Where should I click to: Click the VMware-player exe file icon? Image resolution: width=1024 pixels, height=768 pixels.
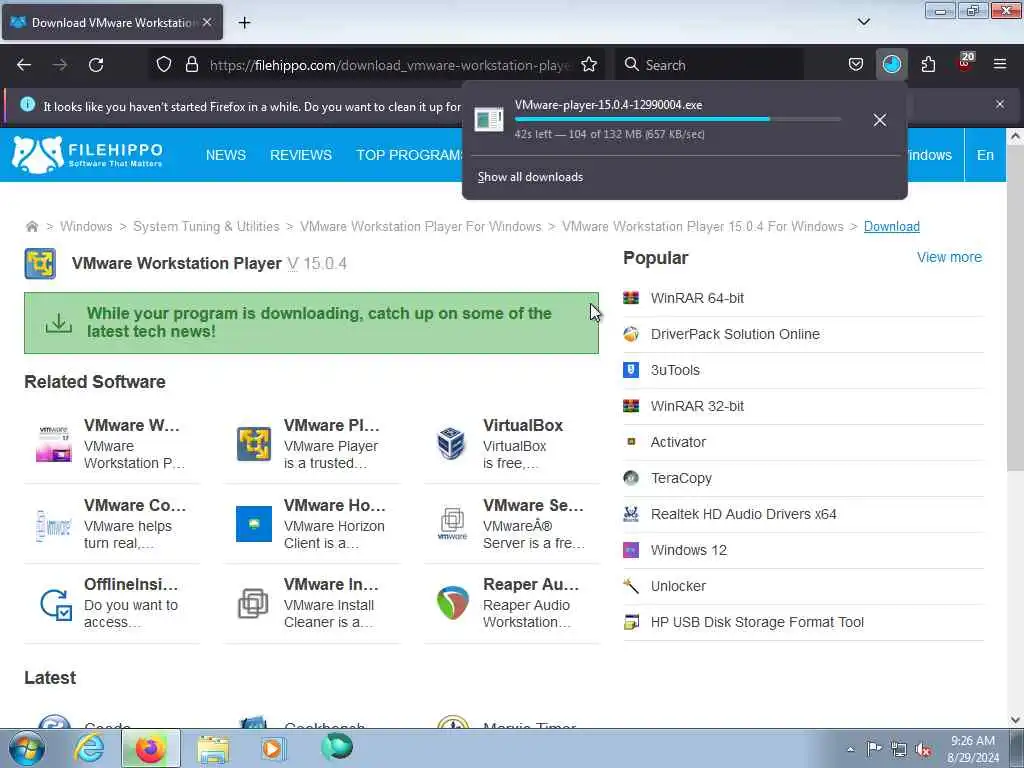[x=488, y=120]
